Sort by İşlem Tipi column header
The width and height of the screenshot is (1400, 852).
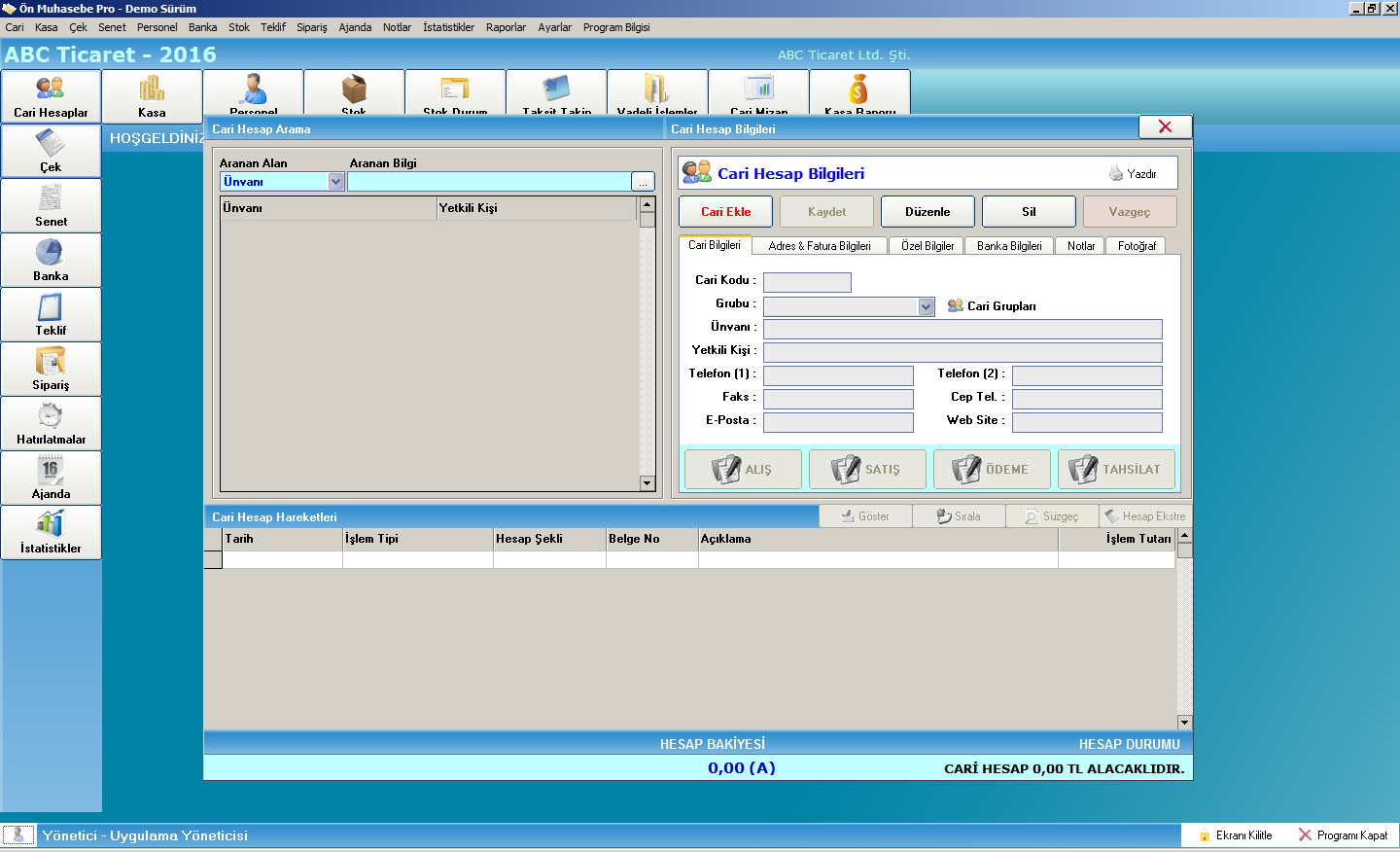pos(418,539)
